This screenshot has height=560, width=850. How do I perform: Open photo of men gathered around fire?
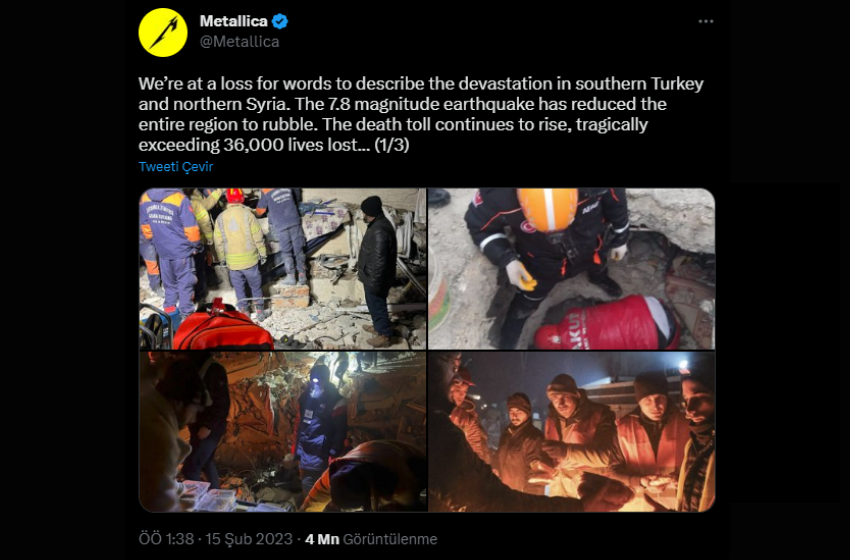[x=571, y=432]
